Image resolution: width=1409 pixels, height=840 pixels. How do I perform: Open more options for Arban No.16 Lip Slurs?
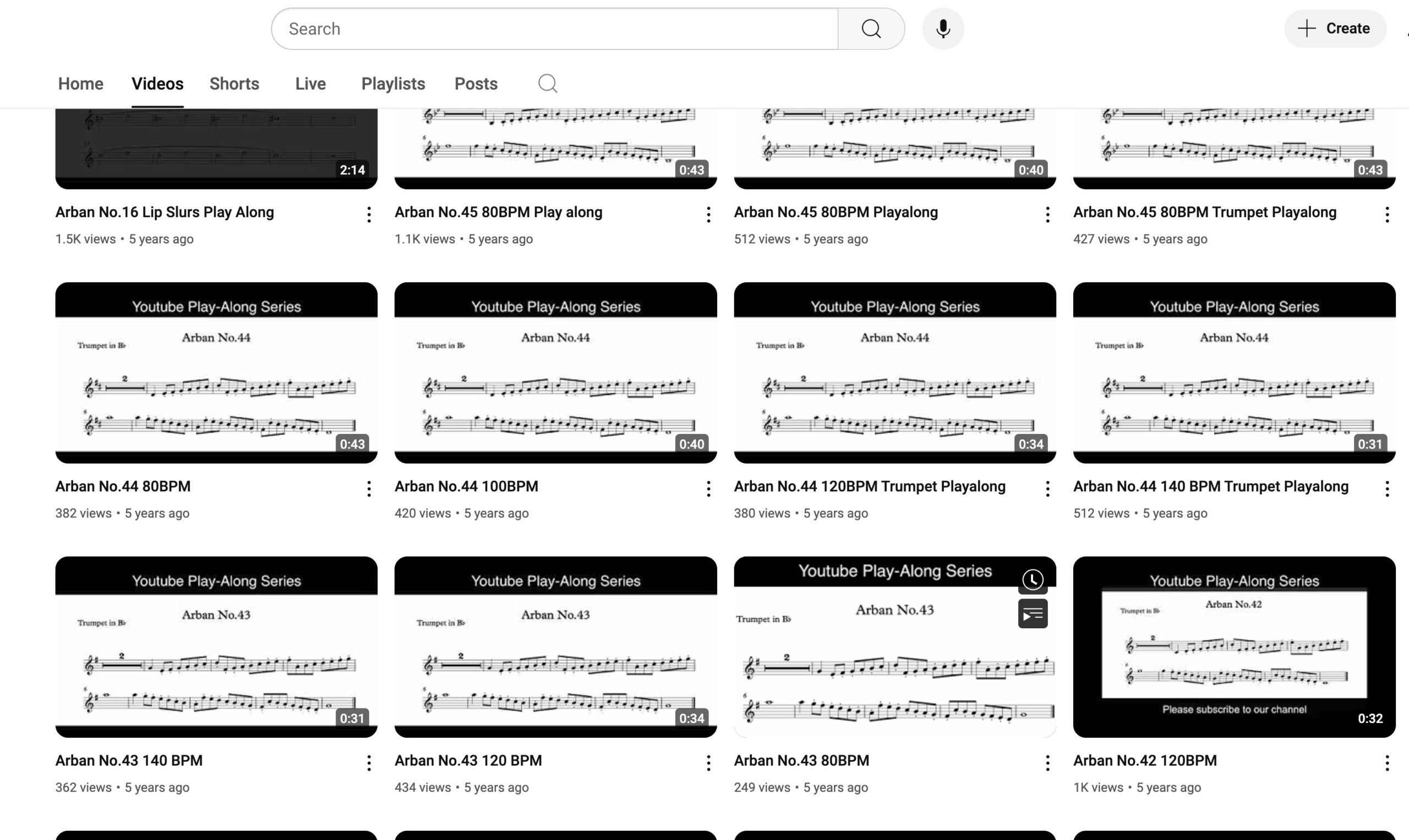tap(369, 215)
